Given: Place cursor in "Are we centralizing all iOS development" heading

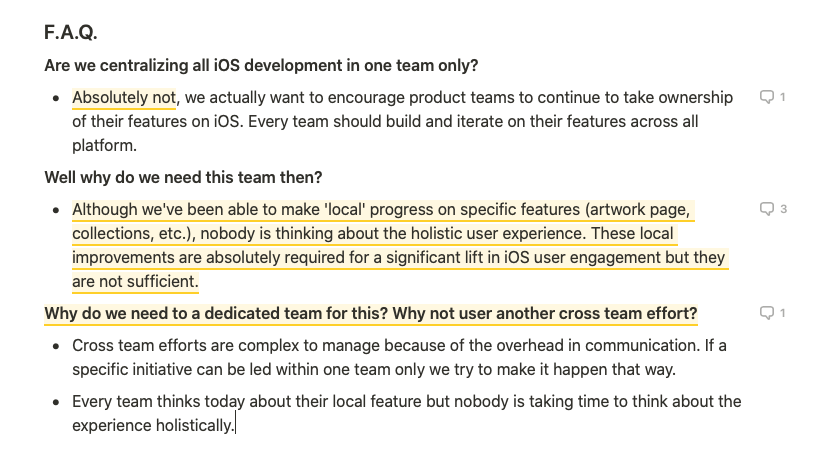Looking at the screenshot, I should coord(261,65).
